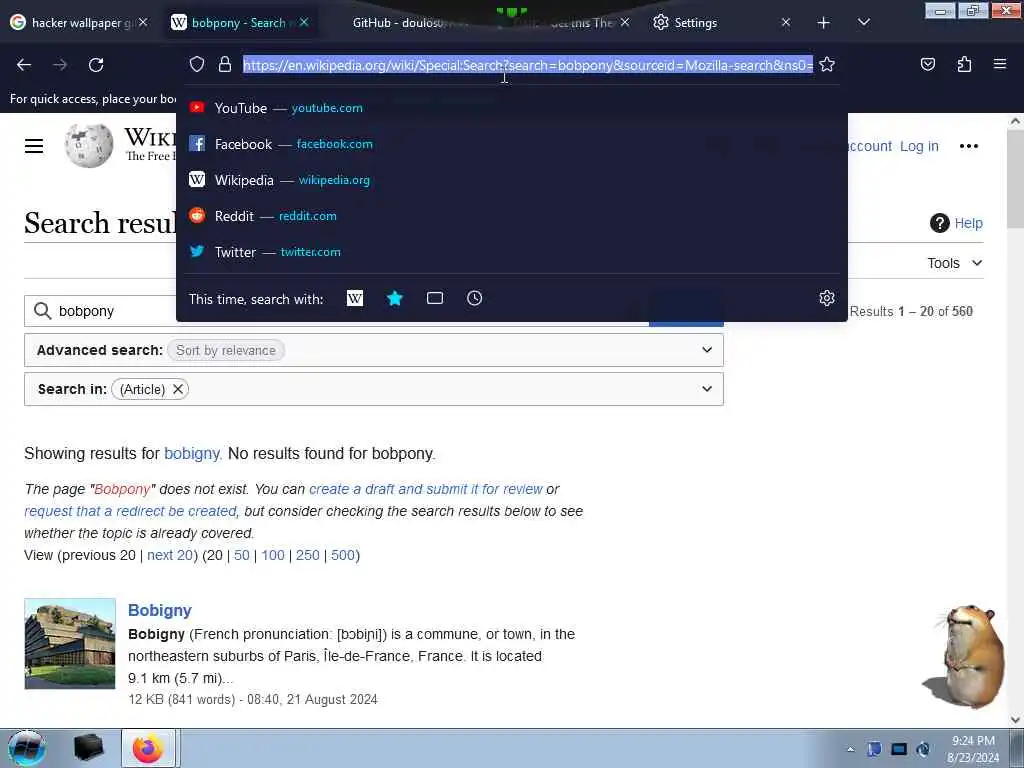This screenshot has height=768, width=1024.
Task: Close the Settings tab
Action: 786,23
